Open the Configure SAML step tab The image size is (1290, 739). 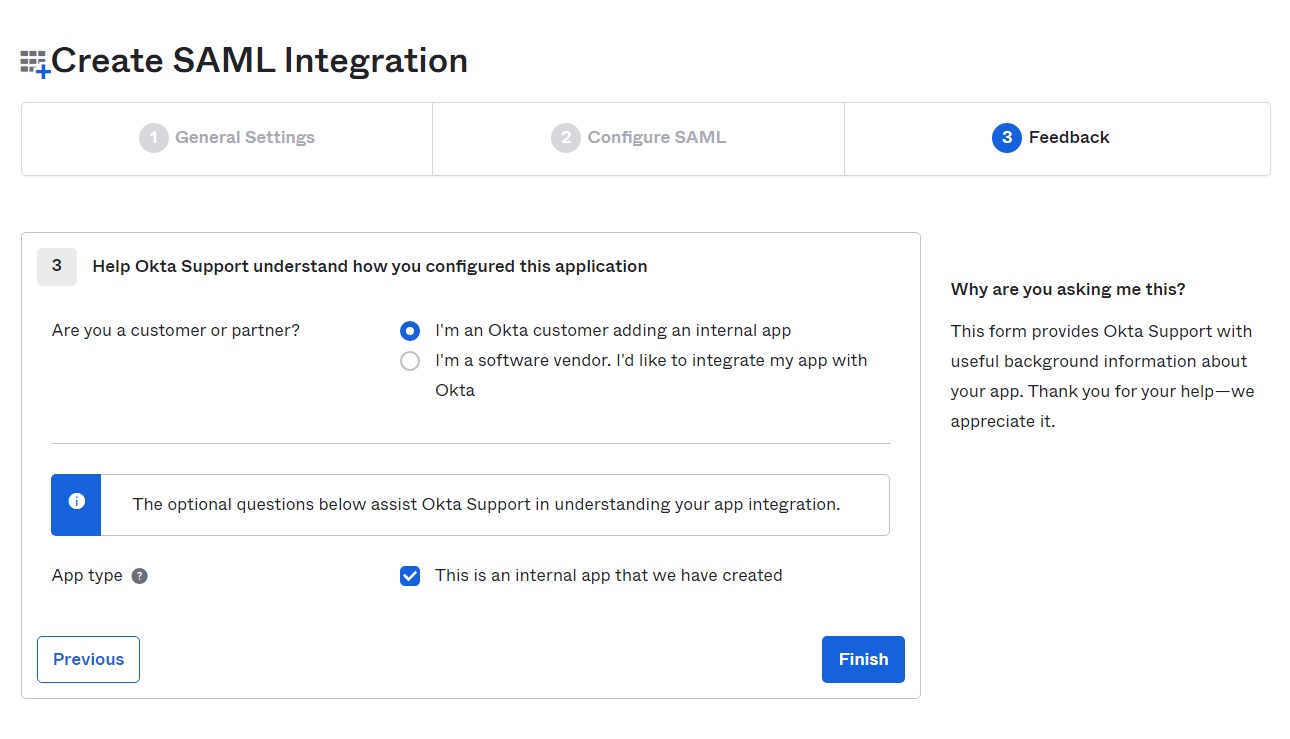(638, 138)
